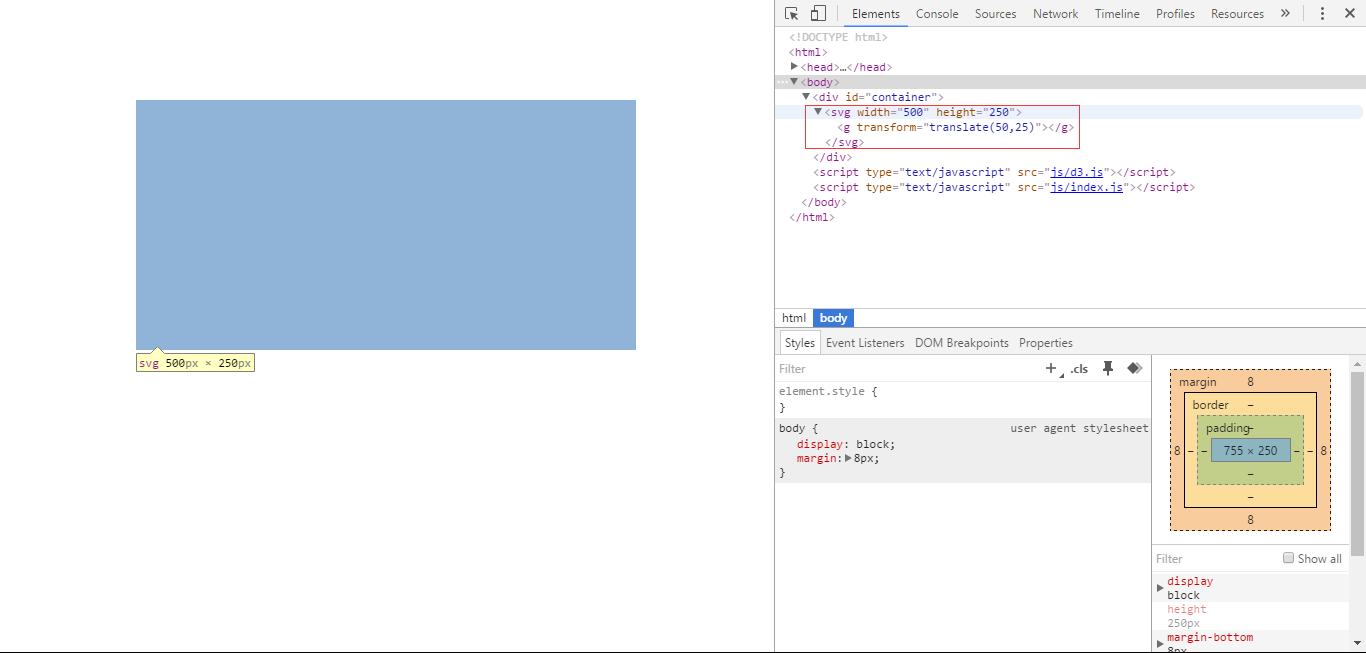Activate the inspect element pointer icon
Screen dimensions: 1366x653
792,13
